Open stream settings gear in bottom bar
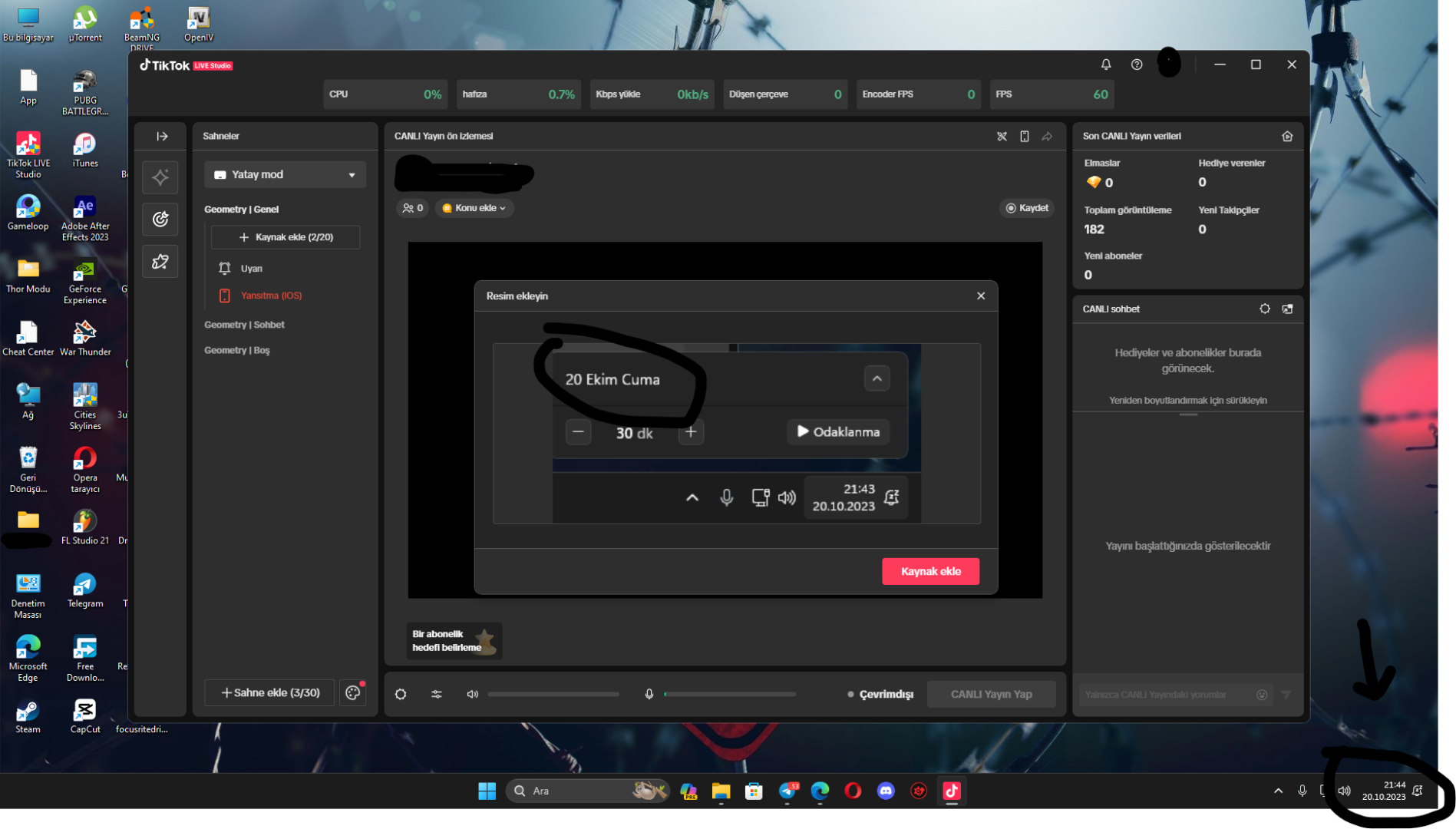This screenshot has height=829, width=1456. pos(401,694)
